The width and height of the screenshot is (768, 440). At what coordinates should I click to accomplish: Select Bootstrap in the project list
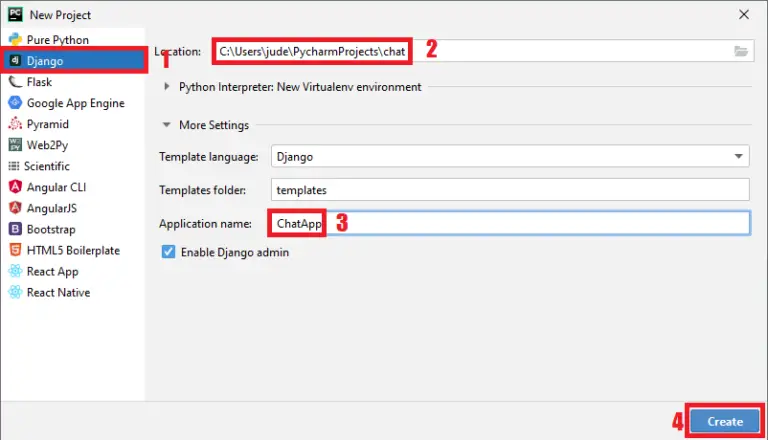(51, 229)
